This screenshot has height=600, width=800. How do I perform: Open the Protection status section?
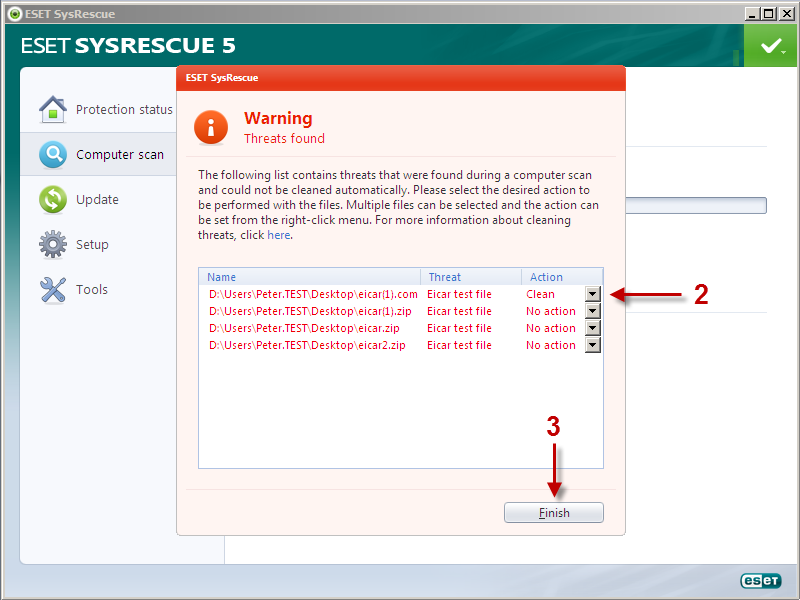coord(124,110)
